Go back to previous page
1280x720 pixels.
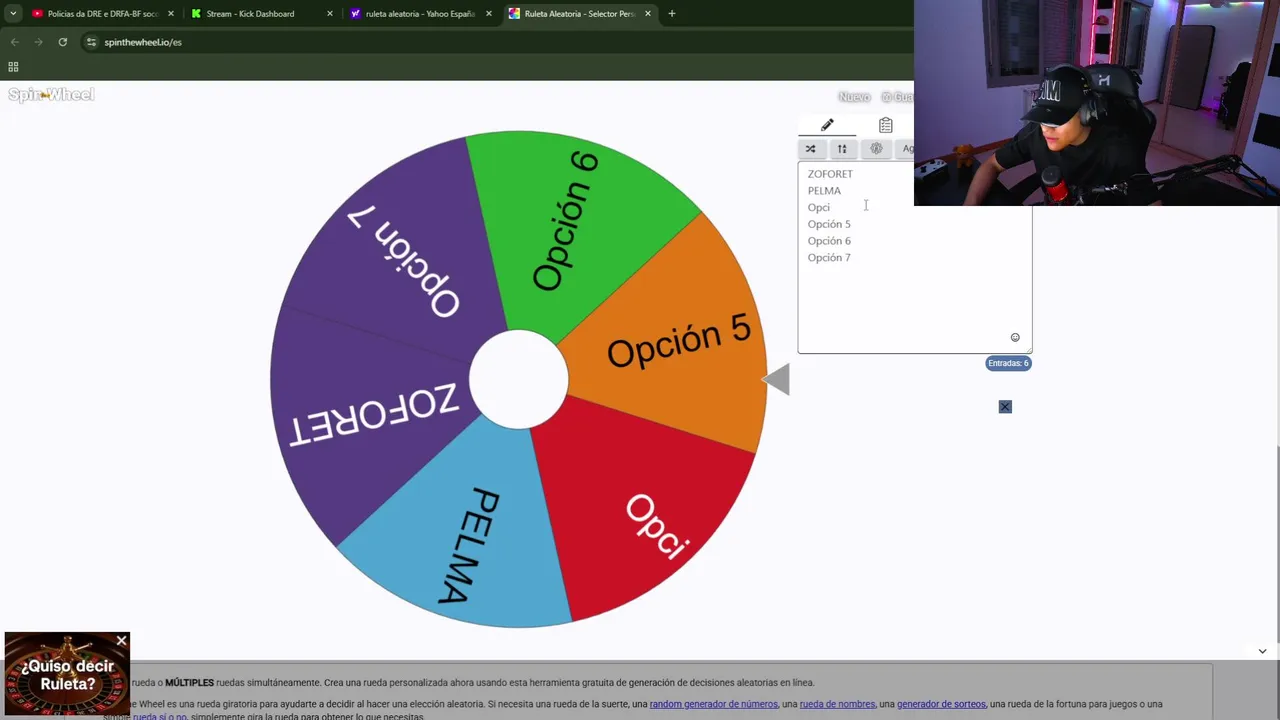point(14,42)
